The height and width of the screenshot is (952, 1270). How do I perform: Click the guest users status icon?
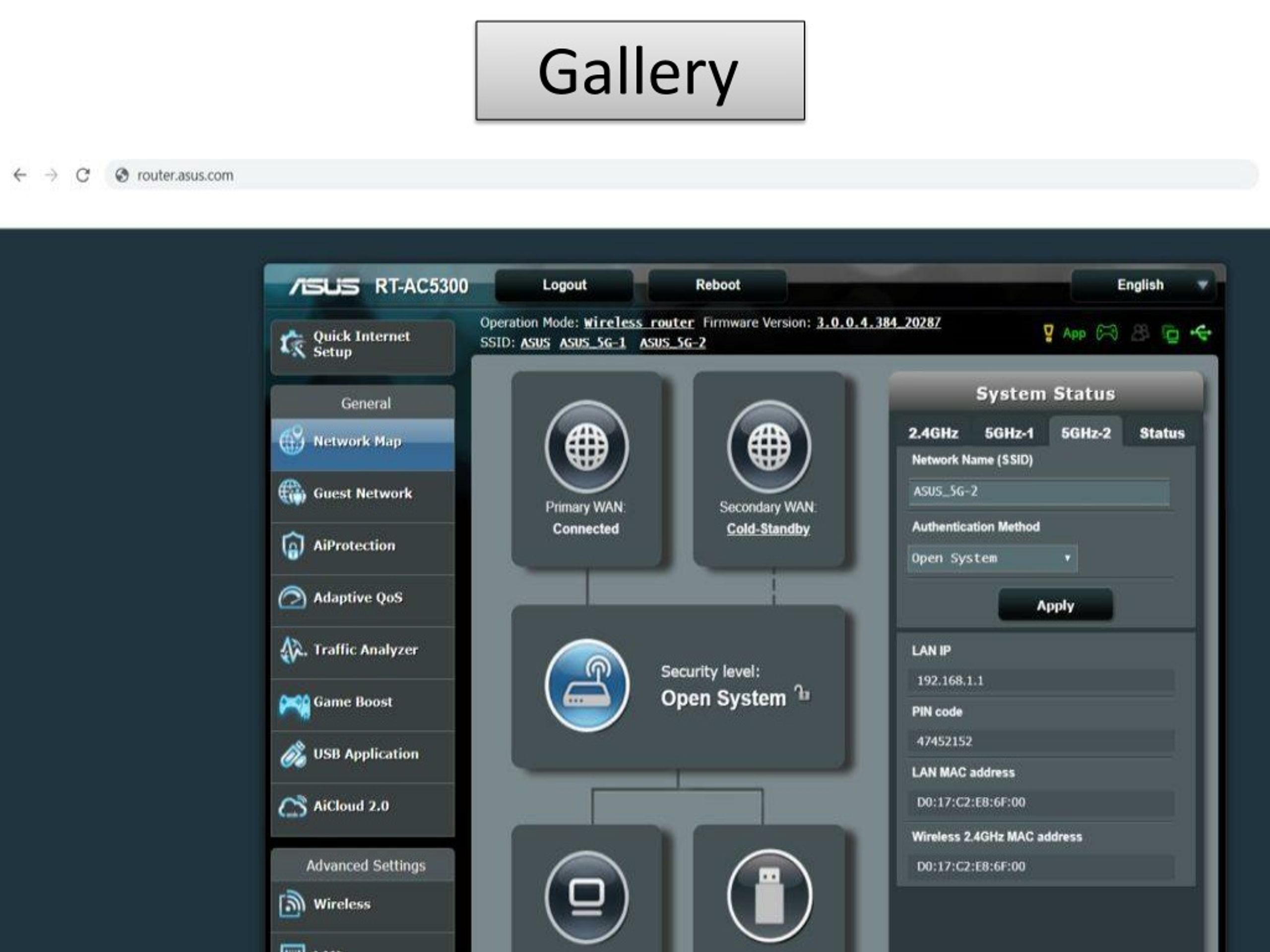coord(1140,333)
